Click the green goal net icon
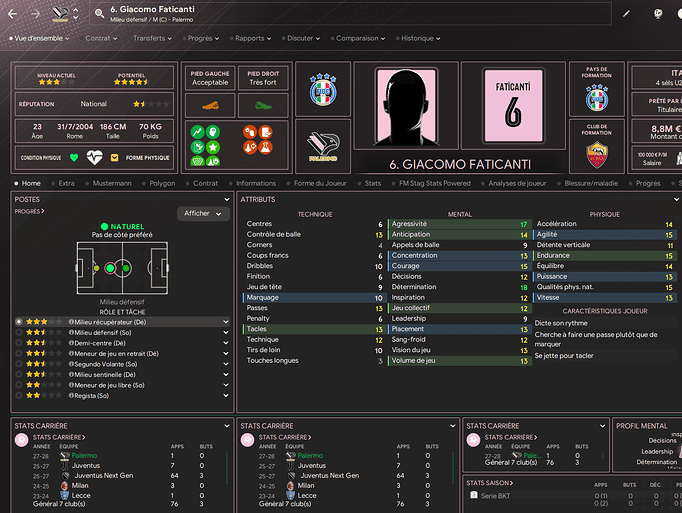 tap(197, 161)
